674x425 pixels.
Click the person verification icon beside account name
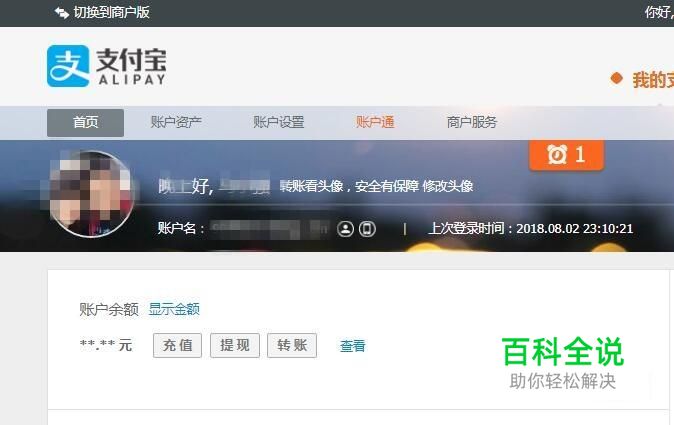coord(345,229)
